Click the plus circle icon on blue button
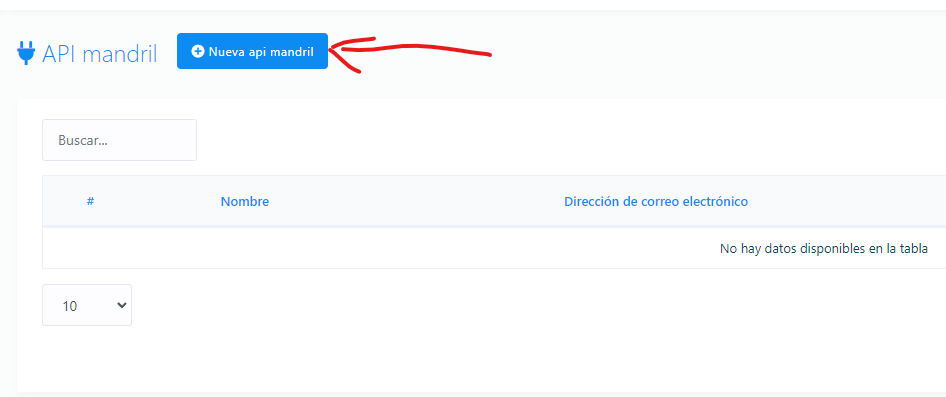The image size is (946, 397). click(x=198, y=51)
